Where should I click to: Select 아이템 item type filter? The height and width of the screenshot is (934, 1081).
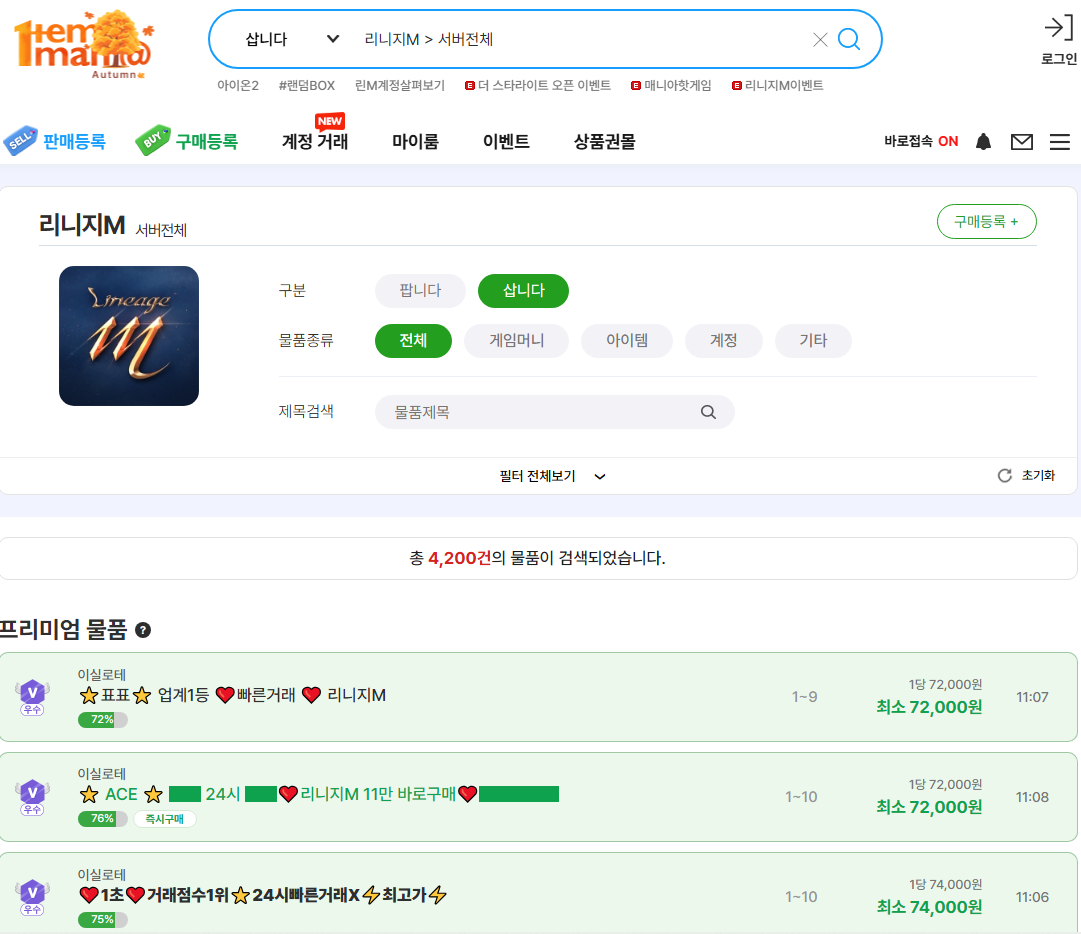(x=627, y=341)
